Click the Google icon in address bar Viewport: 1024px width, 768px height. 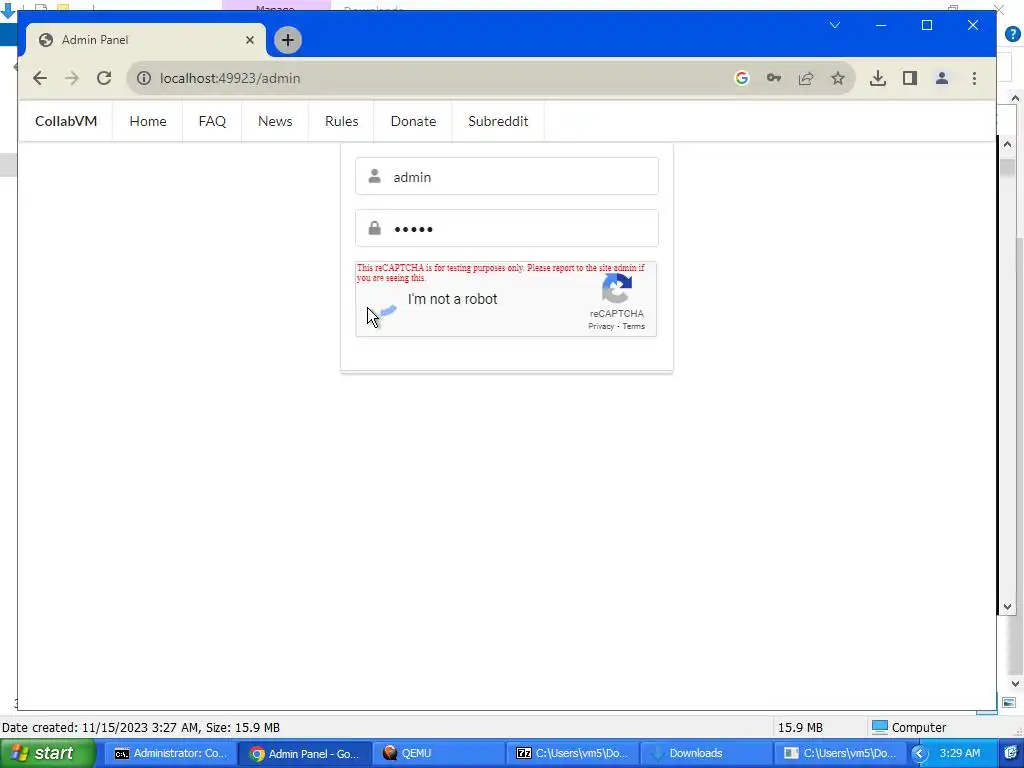pos(741,78)
